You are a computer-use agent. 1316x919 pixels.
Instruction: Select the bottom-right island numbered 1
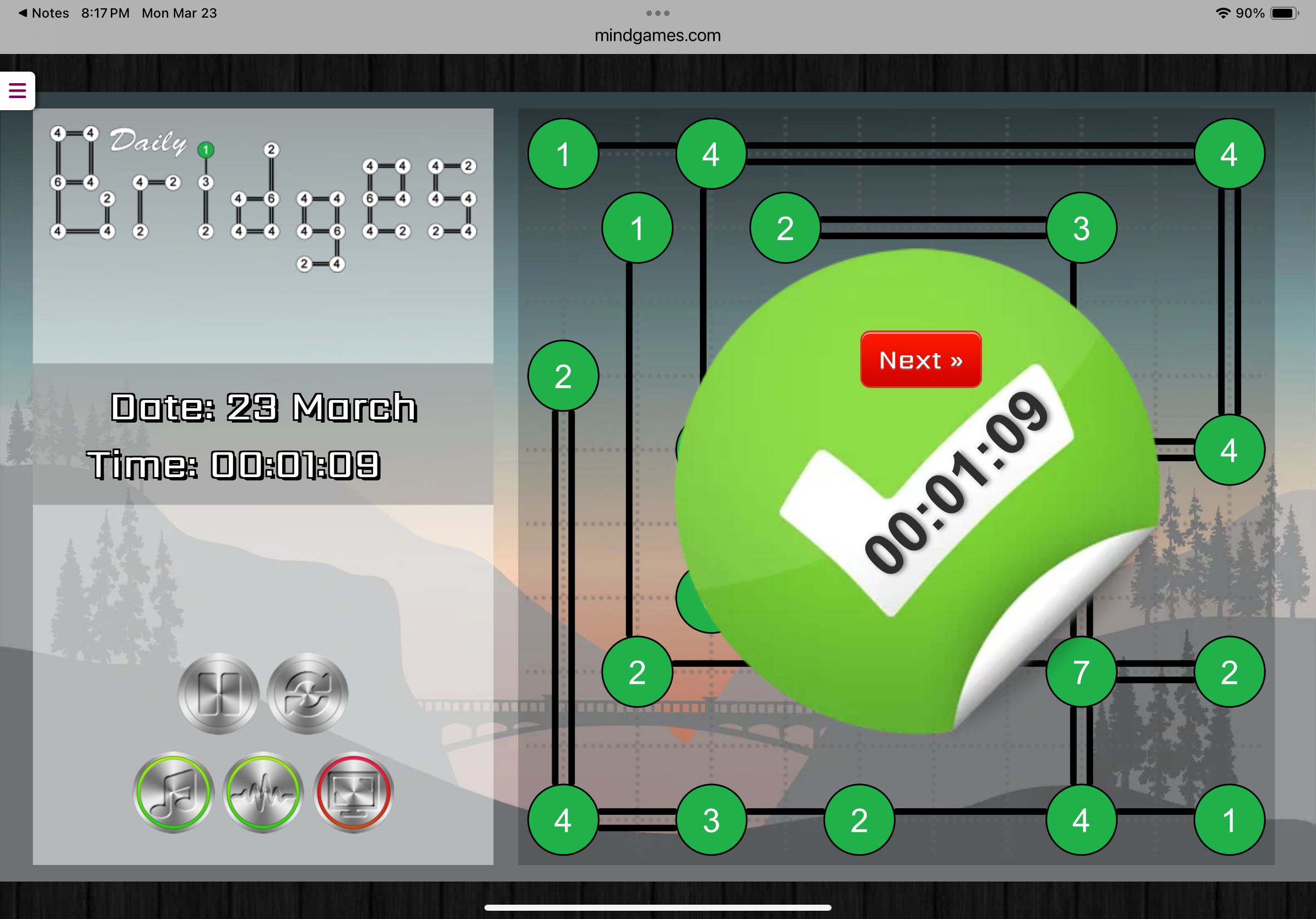tap(1229, 820)
